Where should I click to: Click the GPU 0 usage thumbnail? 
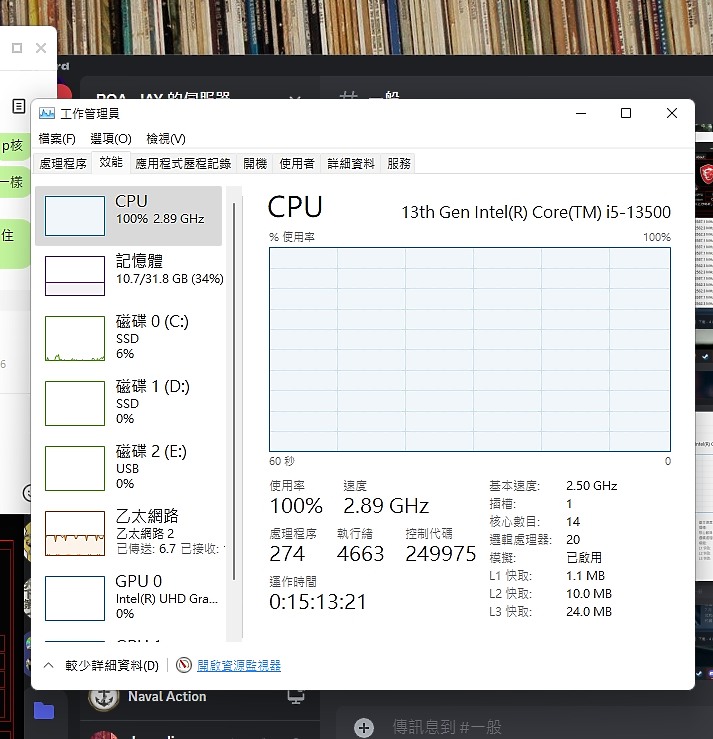click(x=75, y=598)
